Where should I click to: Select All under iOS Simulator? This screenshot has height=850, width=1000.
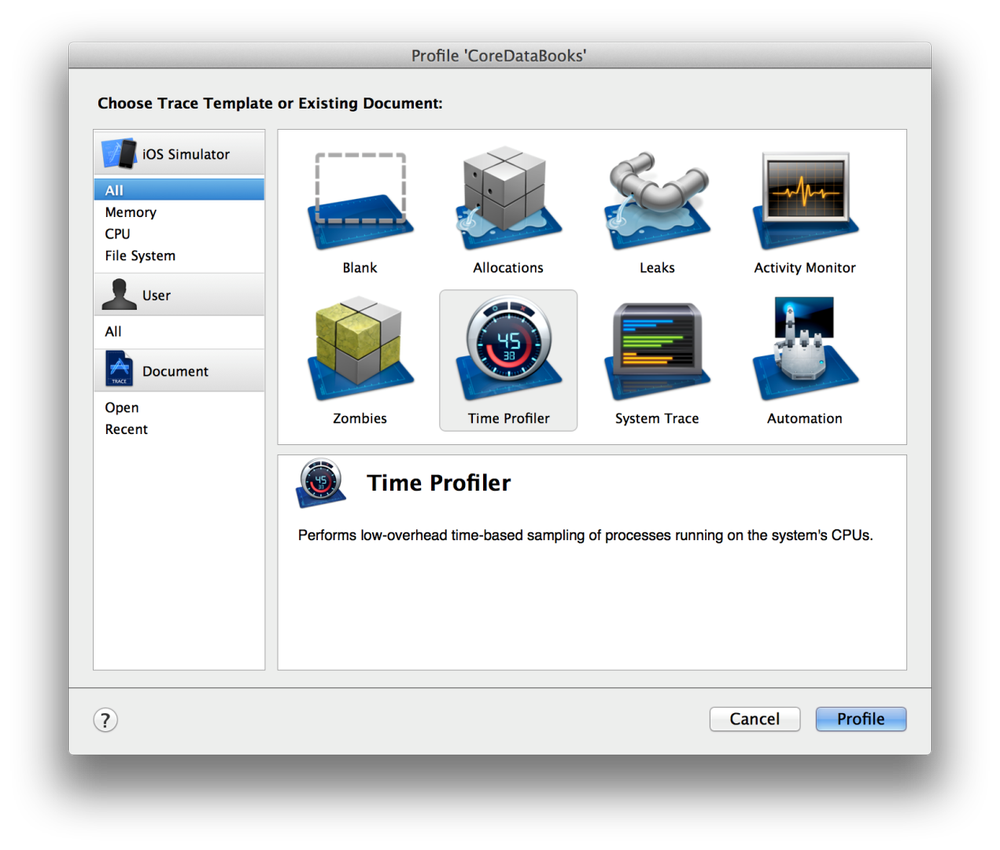pos(179,190)
